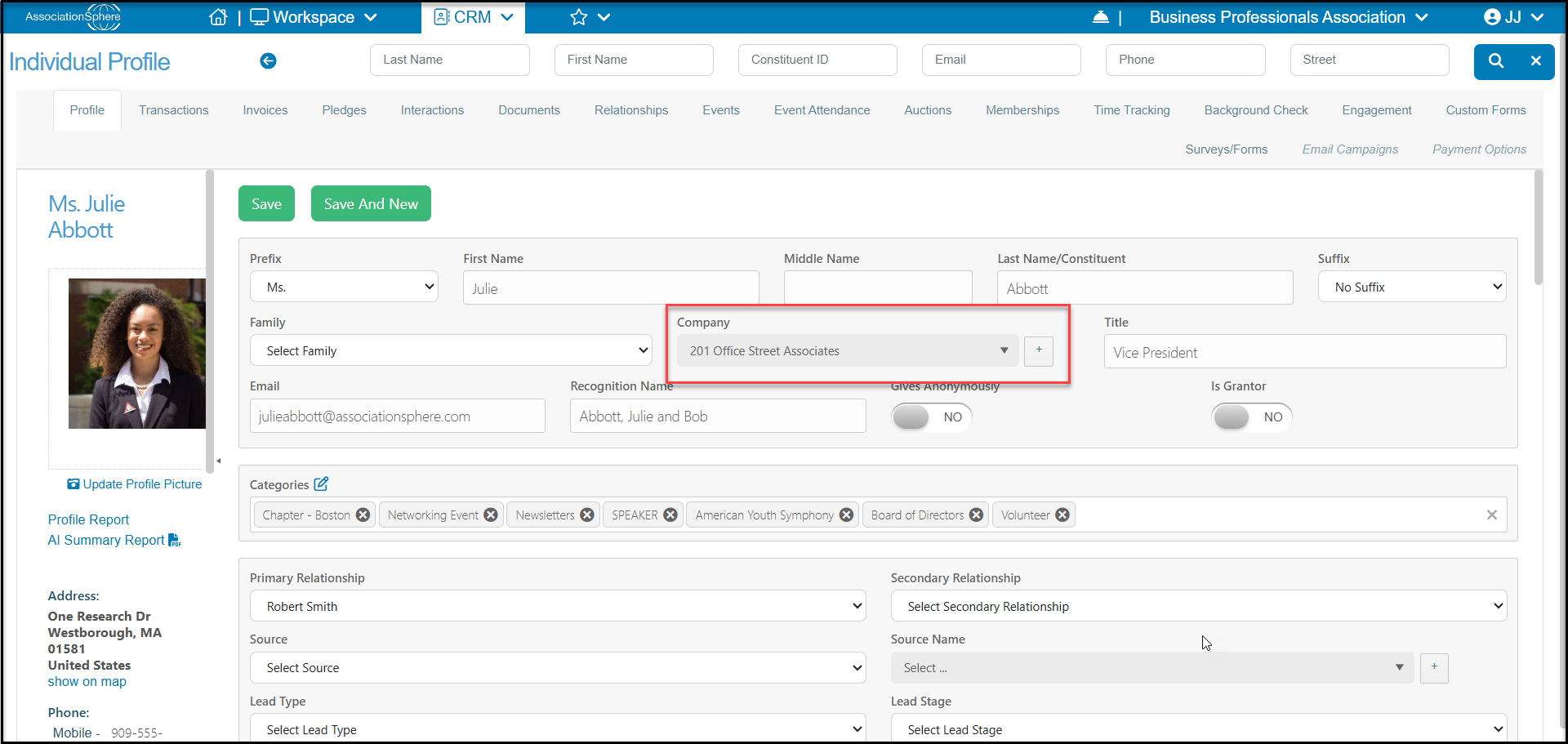
Task: Open the Profile Report link
Action: click(88, 519)
